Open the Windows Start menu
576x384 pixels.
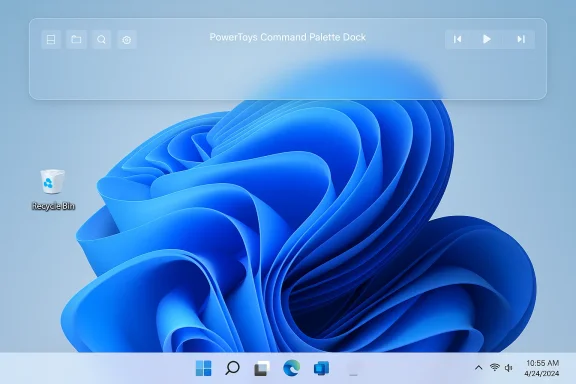[x=204, y=368]
